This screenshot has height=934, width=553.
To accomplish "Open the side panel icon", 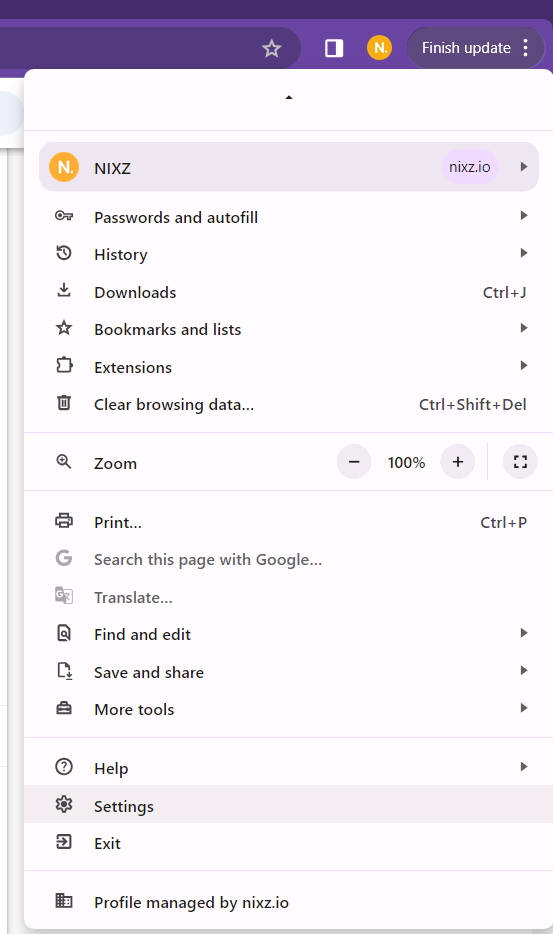I will coord(334,48).
